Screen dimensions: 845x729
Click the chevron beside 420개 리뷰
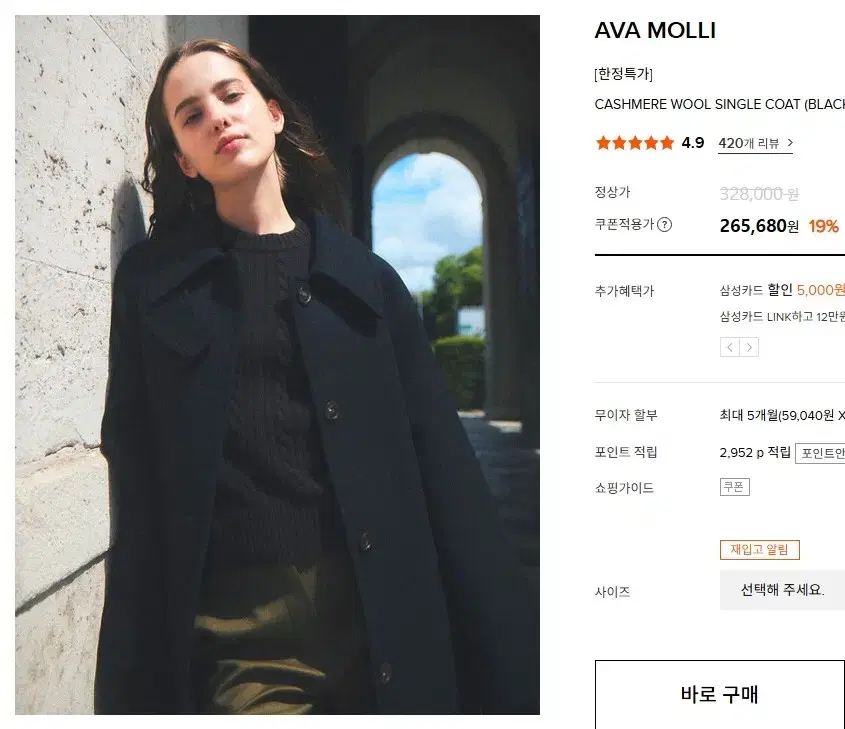coord(790,143)
